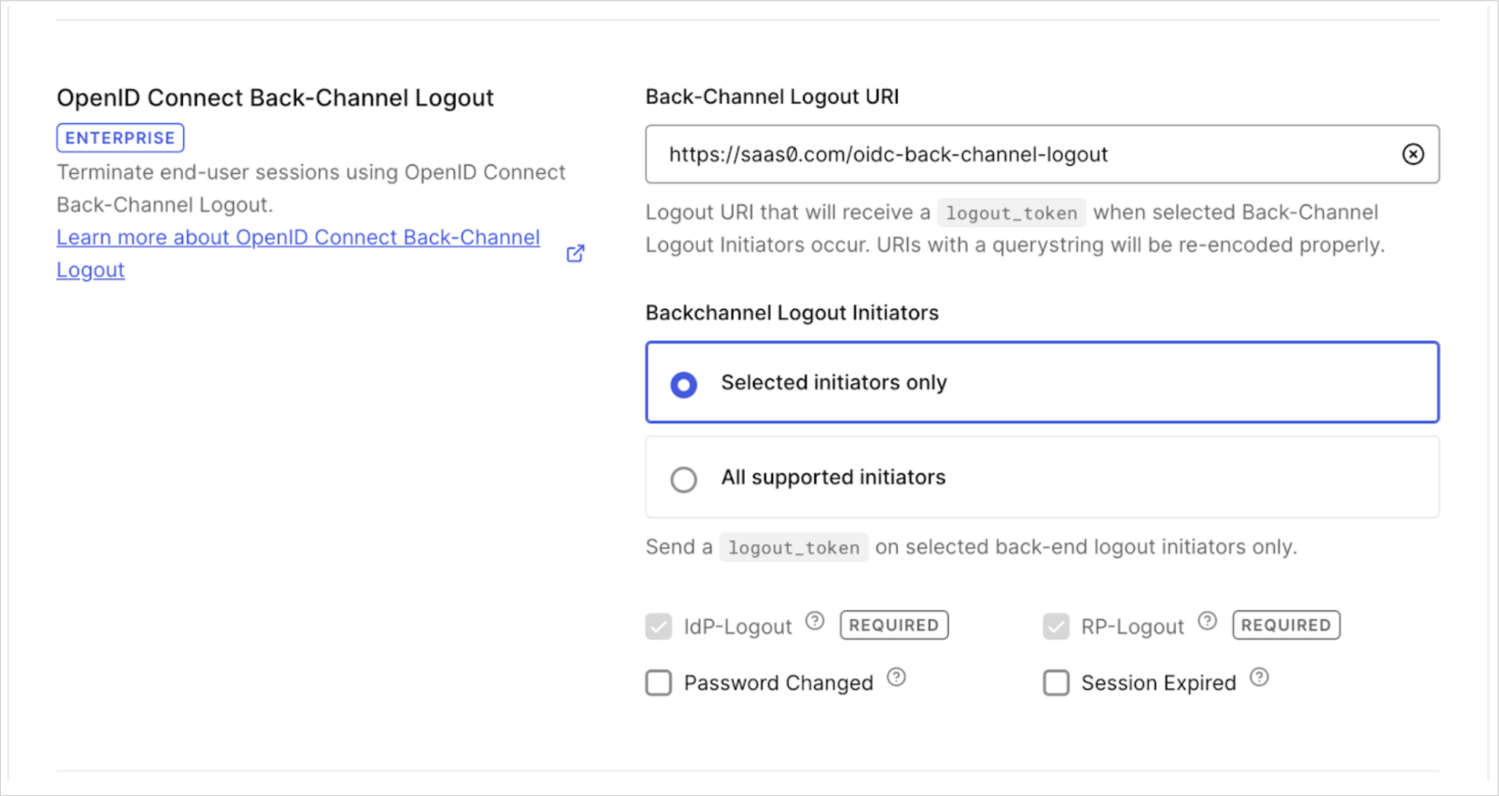Screen dimensions: 1499x796
Task: Click the OpenID Connect Back-Channel Logout title
Action: coord(274,97)
